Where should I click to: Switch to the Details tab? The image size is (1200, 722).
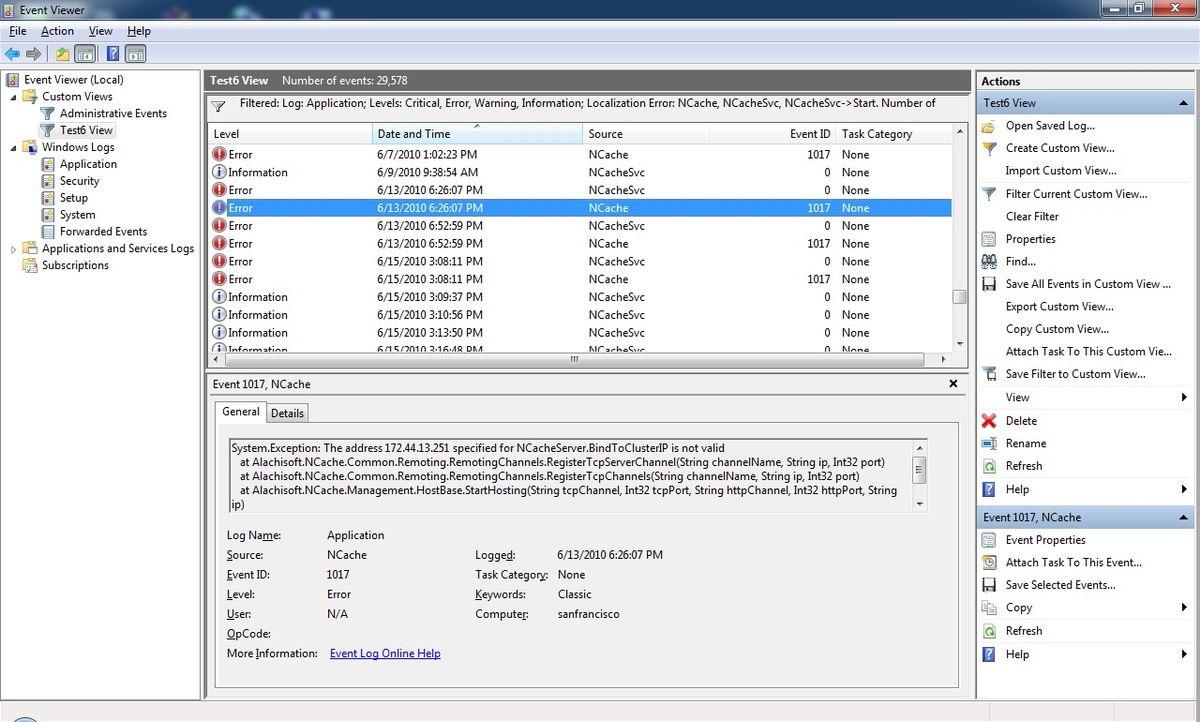coord(287,413)
